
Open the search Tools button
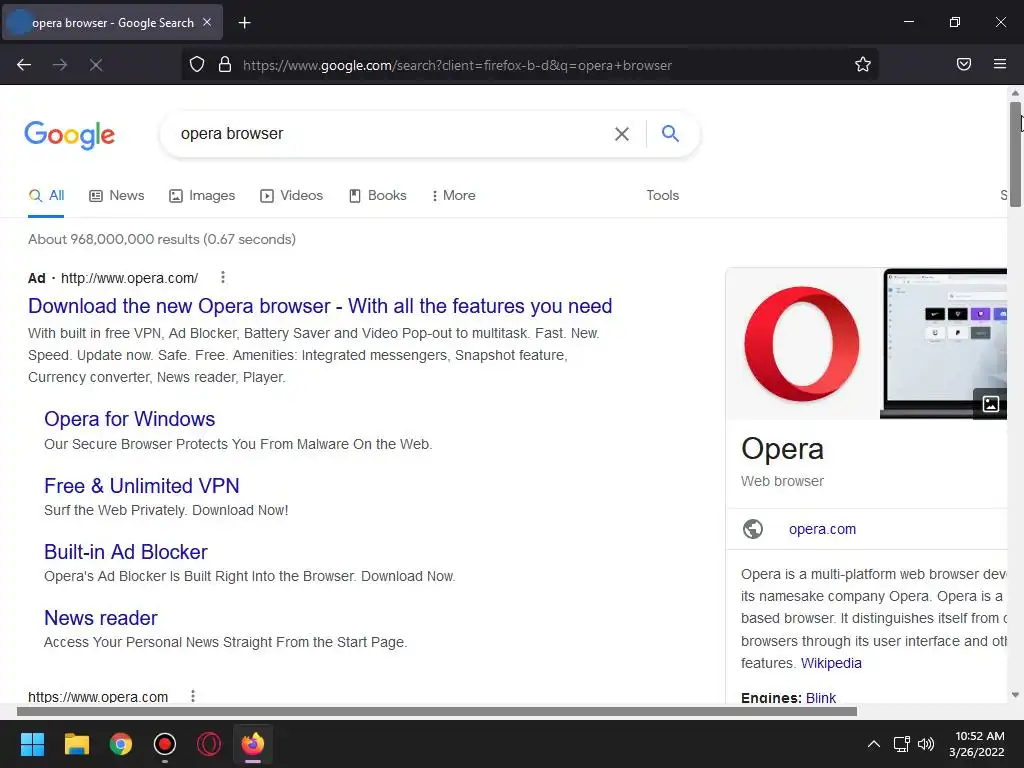pyautogui.click(x=662, y=195)
